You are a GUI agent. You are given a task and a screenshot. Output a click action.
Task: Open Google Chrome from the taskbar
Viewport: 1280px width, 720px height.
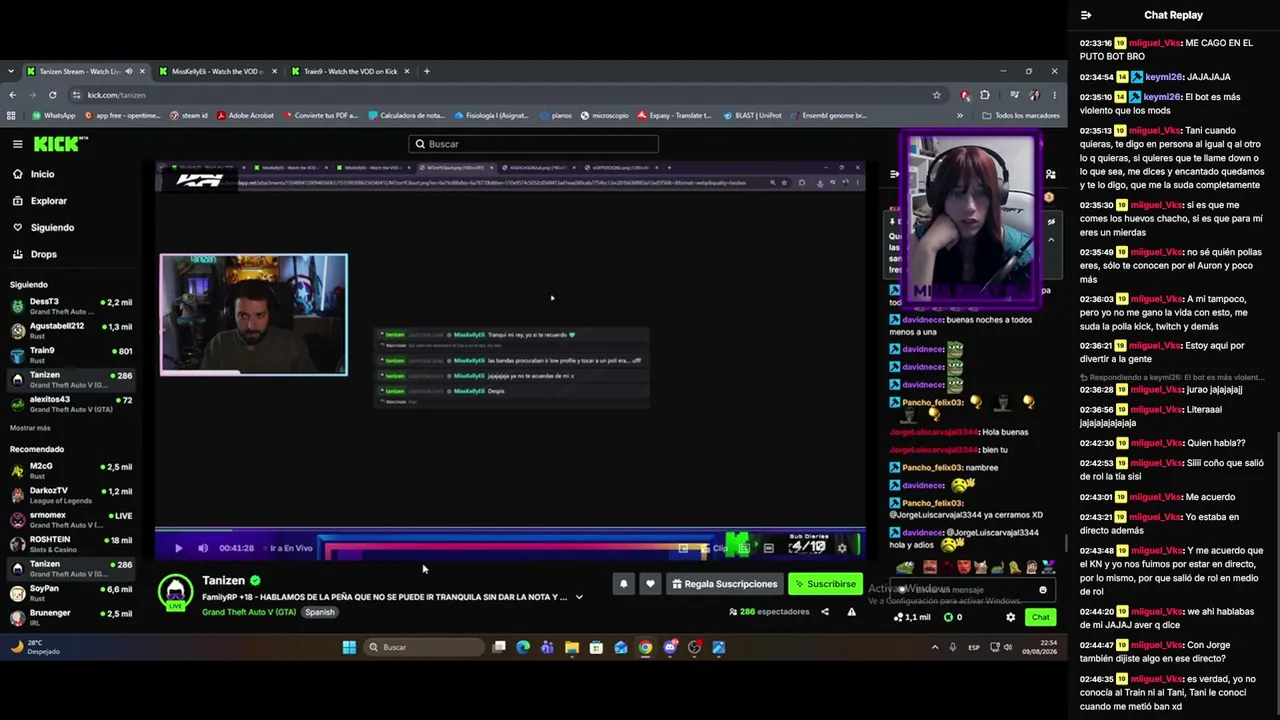point(645,647)
